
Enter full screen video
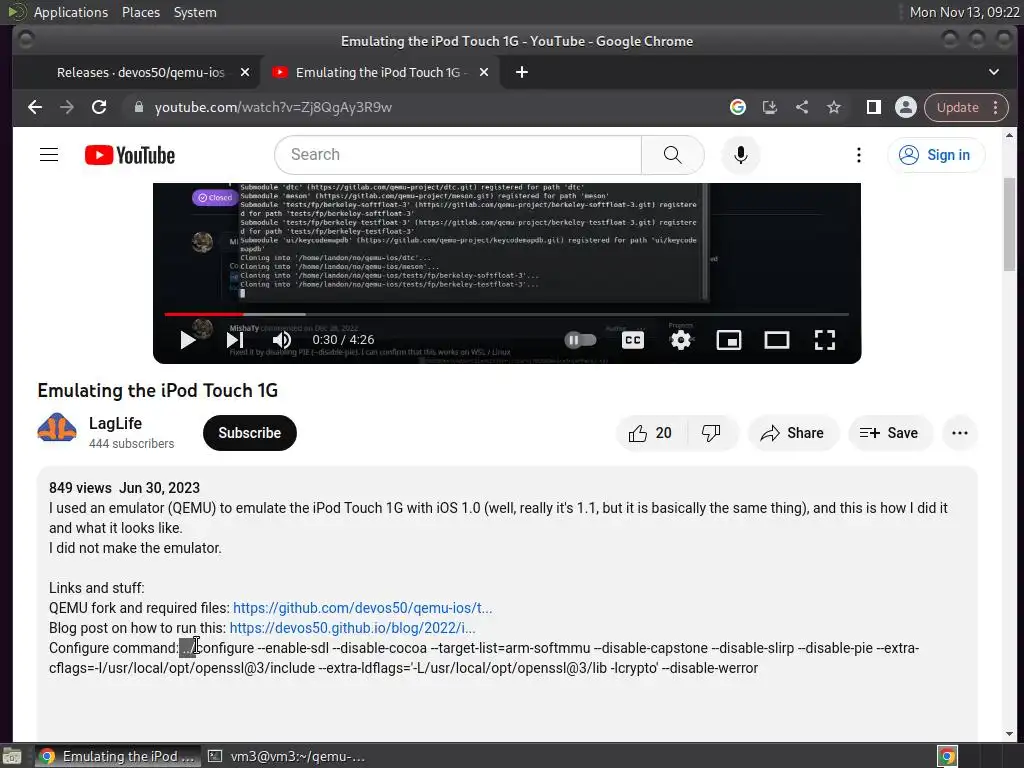[825, 340]
